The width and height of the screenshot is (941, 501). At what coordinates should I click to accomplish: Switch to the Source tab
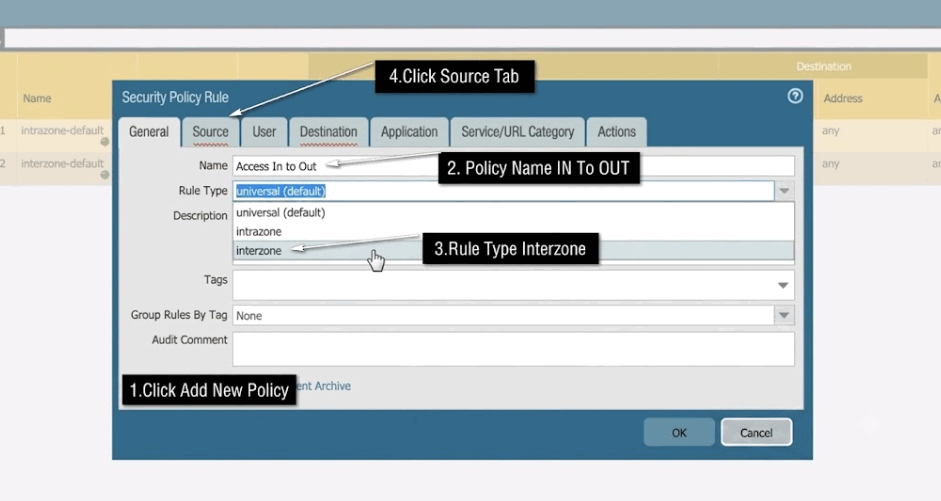(210, 132)
